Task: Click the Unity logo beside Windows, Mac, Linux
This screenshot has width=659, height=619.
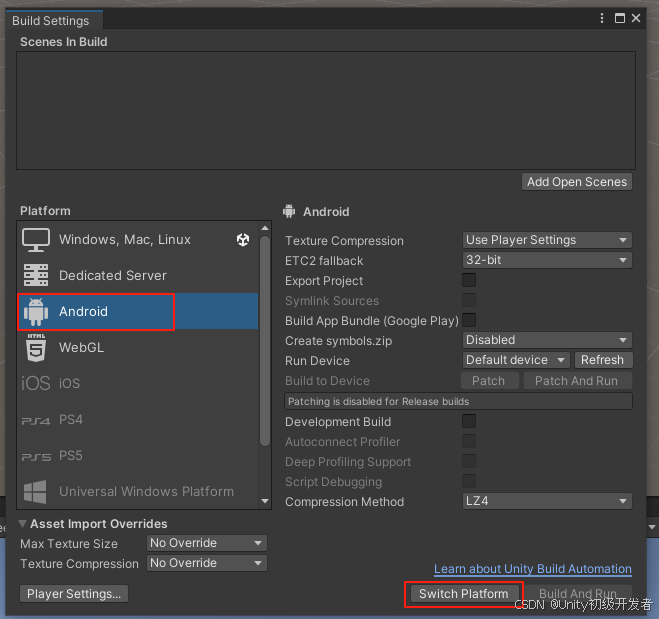Action: [x=243, y=240]
